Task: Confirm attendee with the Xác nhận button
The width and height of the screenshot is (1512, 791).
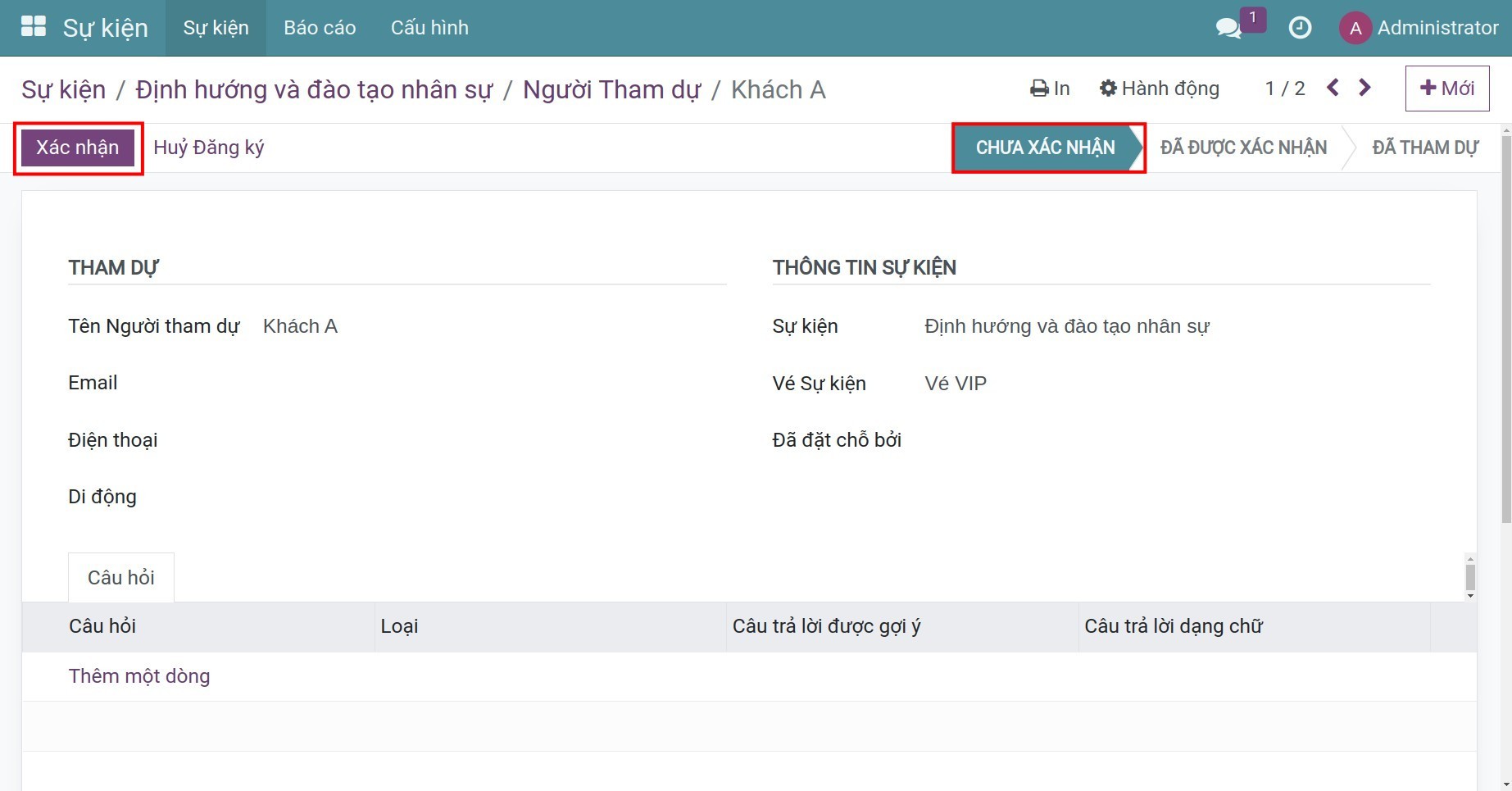Action: click(x=78, y=147)
